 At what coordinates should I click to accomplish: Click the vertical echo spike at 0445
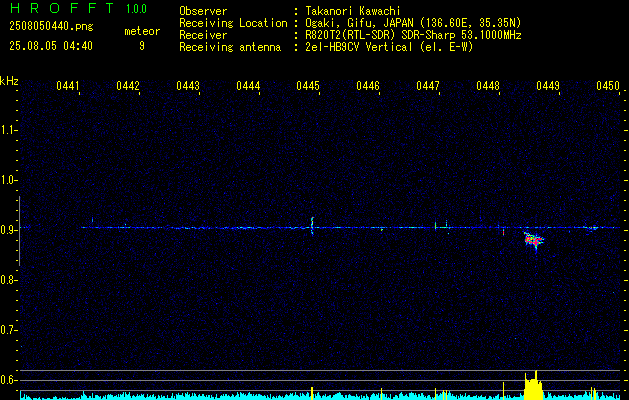[x=312, y=226]
